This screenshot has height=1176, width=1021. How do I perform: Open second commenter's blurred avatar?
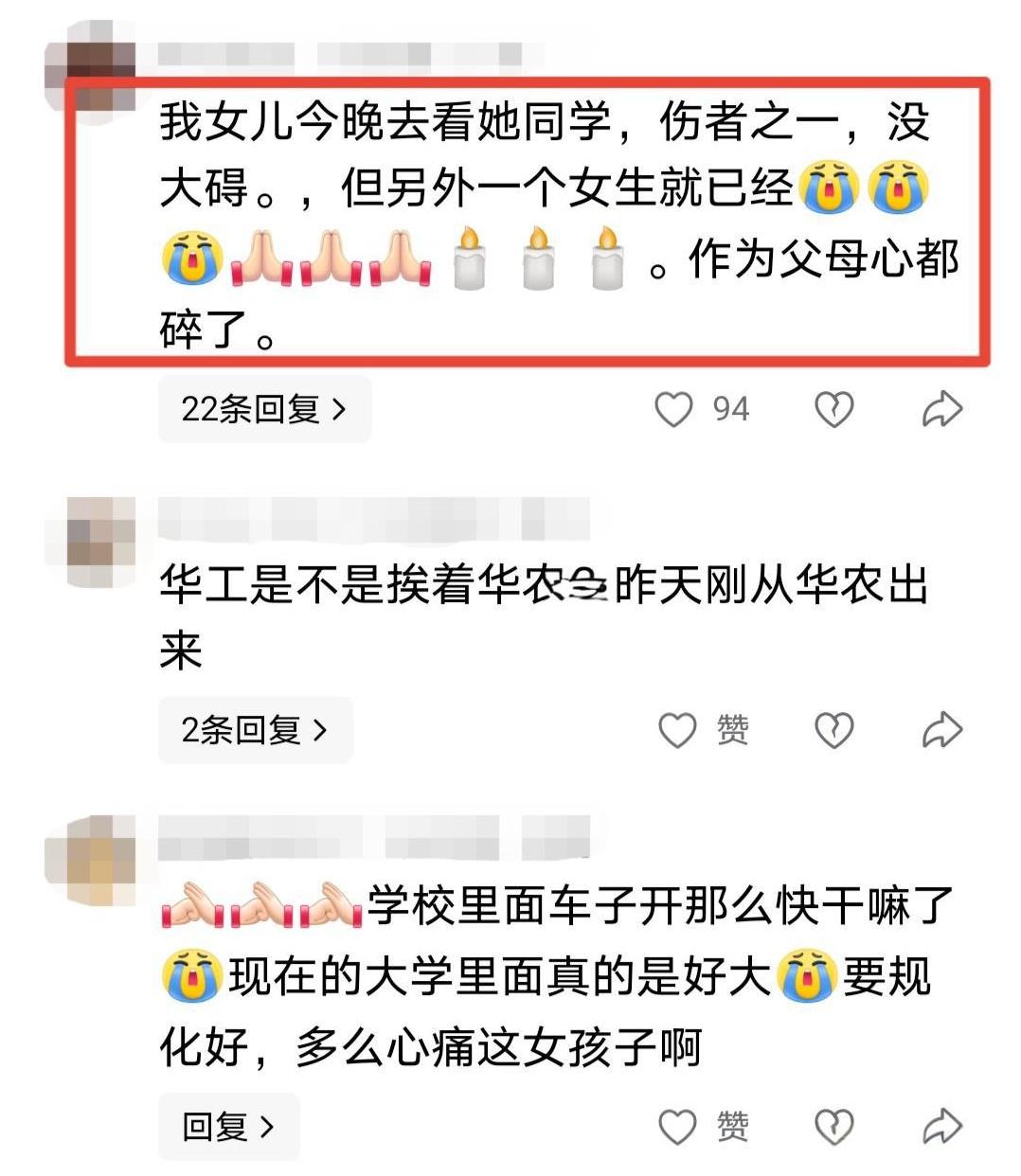(x=90, y=542)
